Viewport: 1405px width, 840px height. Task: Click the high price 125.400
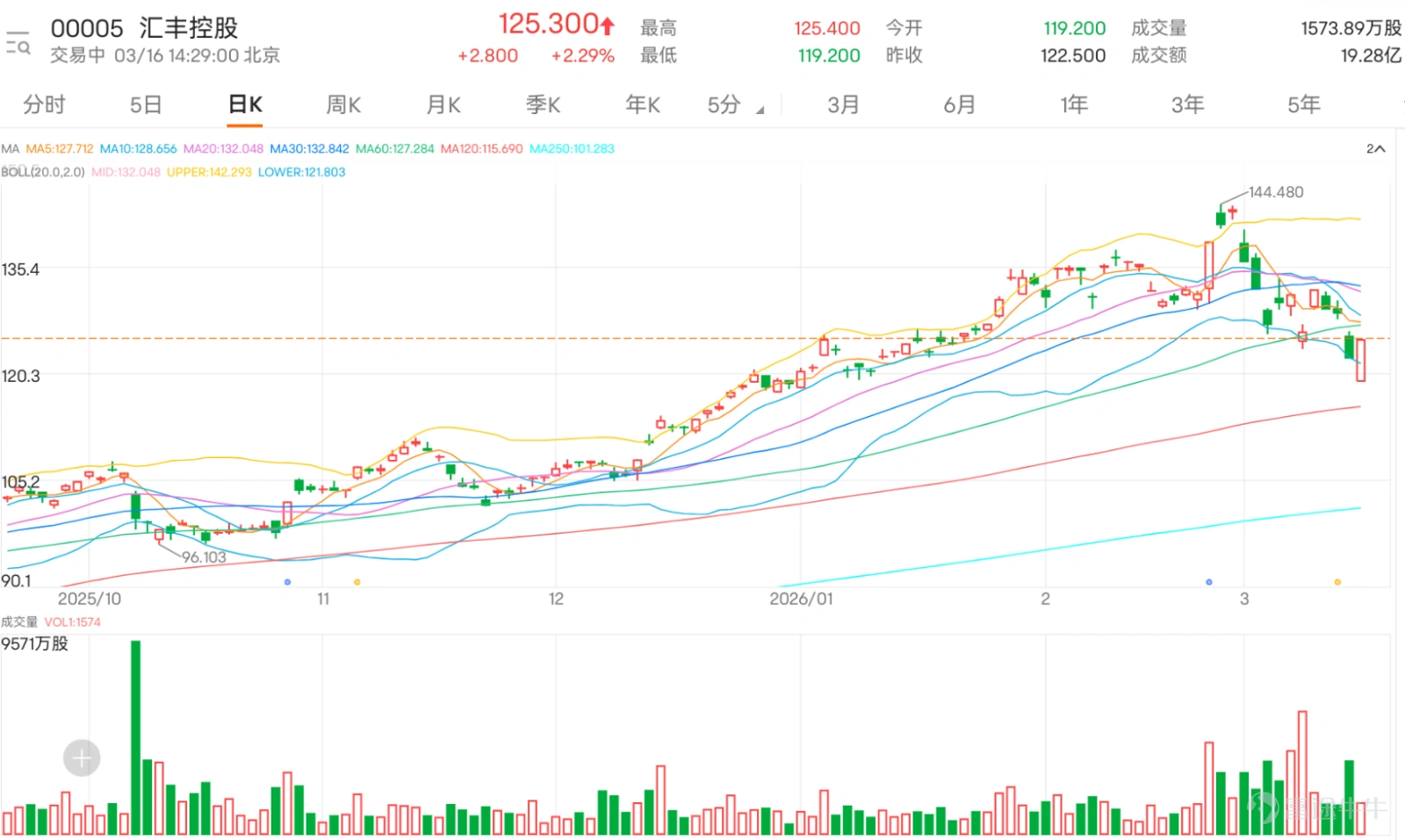(x=827, y=28)
